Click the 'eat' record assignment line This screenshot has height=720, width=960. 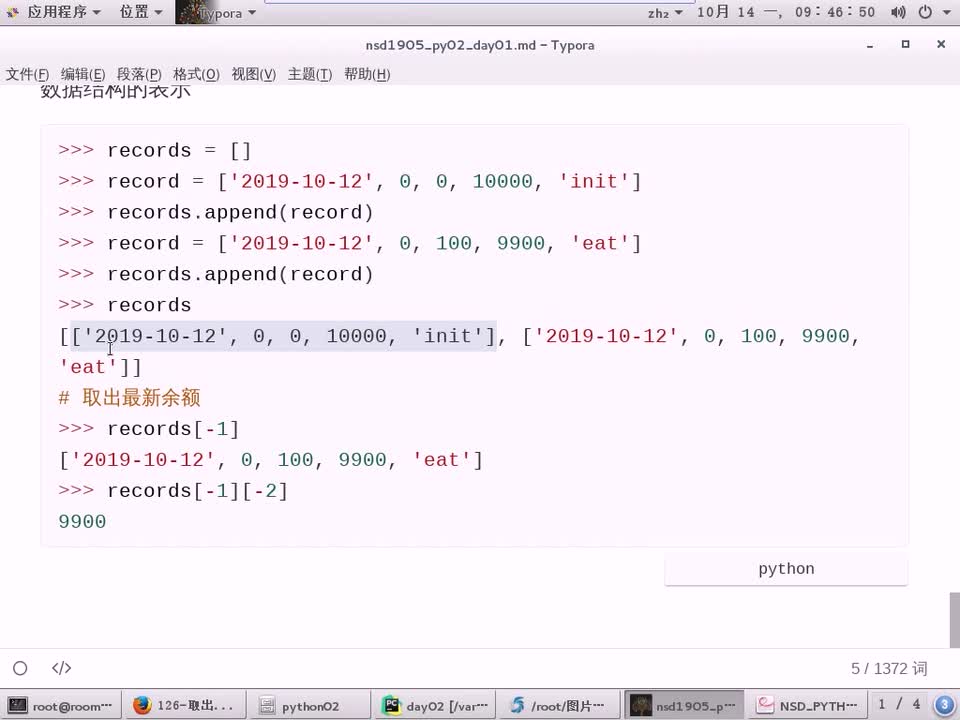pyautogui.click(x=350, y=243)
